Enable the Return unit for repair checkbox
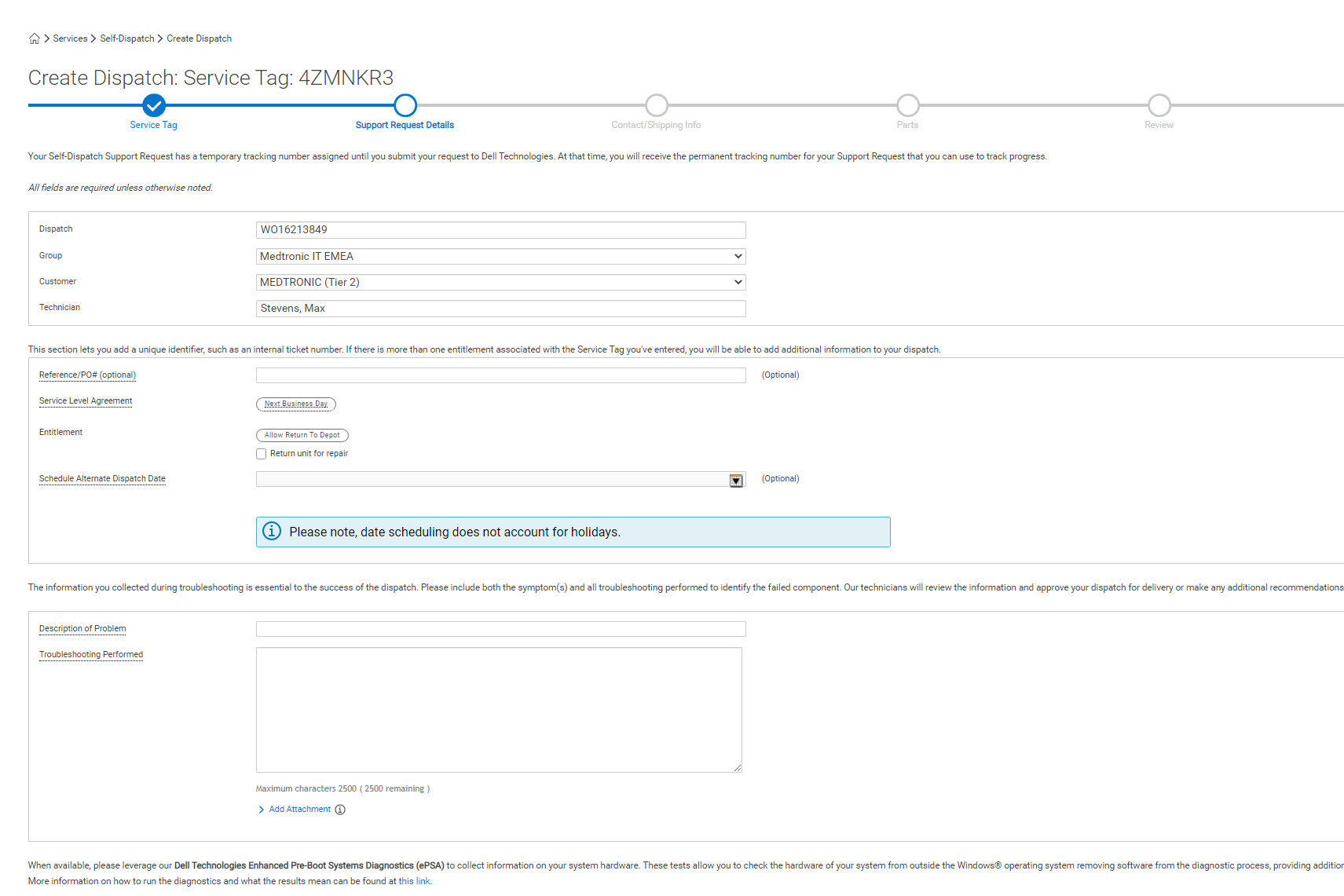Screen dimensions: 1344x896 262,454
